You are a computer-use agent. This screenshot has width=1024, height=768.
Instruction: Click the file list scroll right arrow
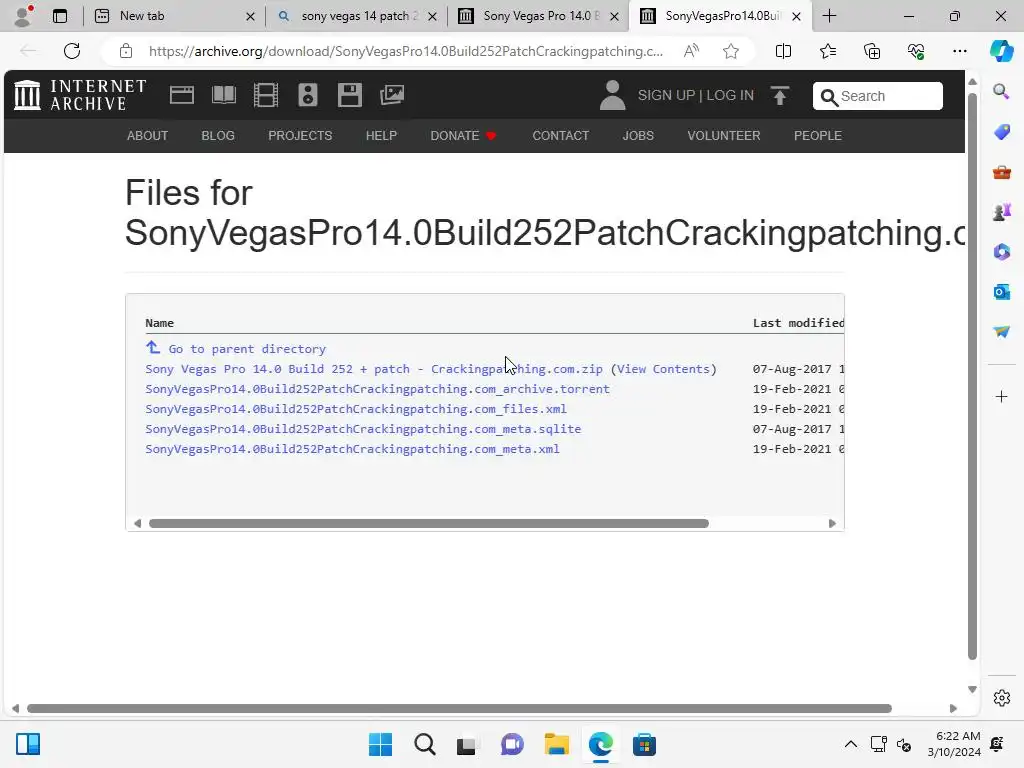pos(832,523)
